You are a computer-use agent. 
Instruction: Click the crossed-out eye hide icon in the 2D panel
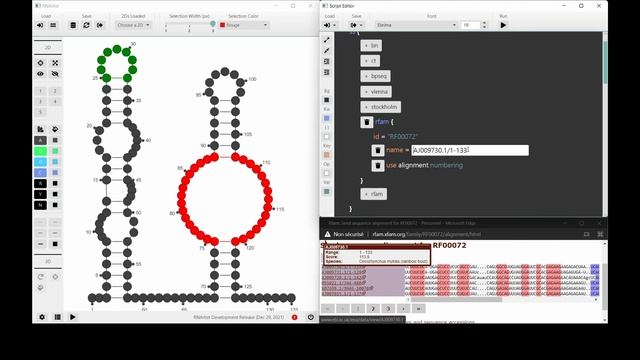[55, 74]
